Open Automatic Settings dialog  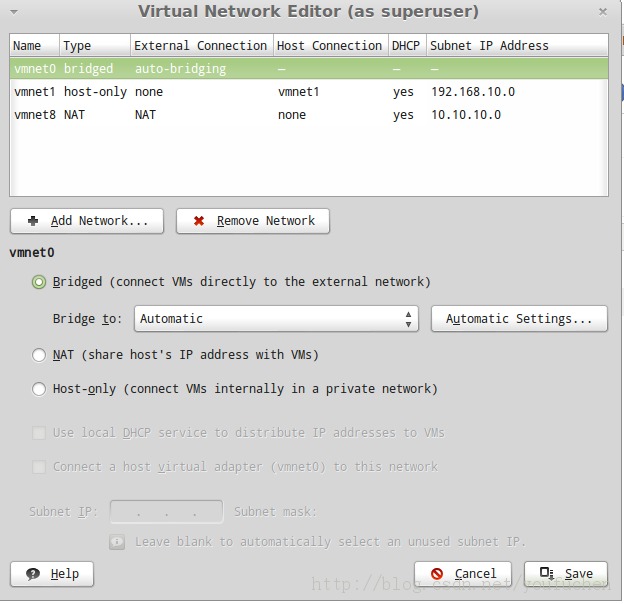[519, 319]
